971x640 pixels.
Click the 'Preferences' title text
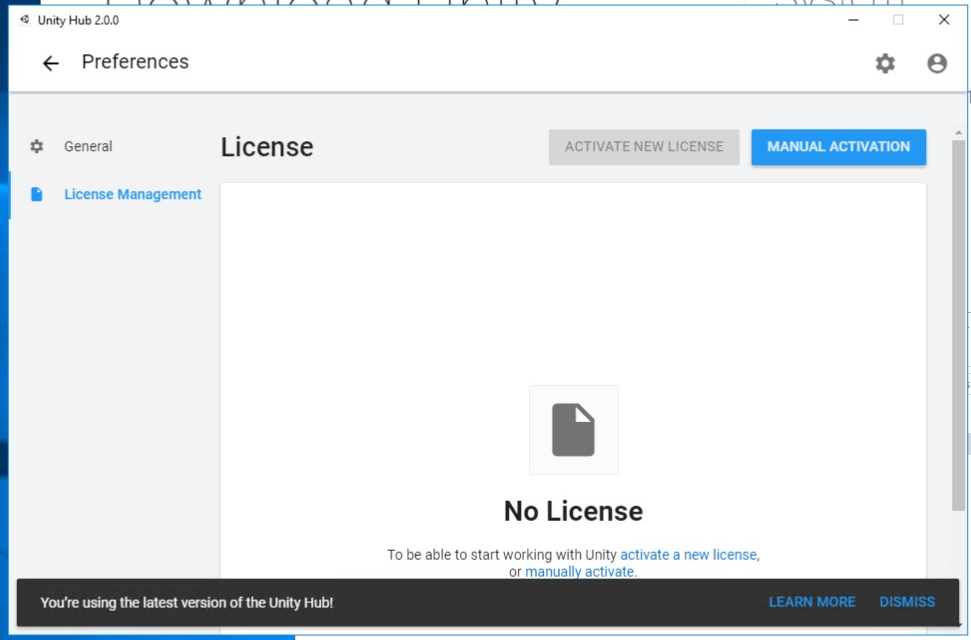click(135, 62)
